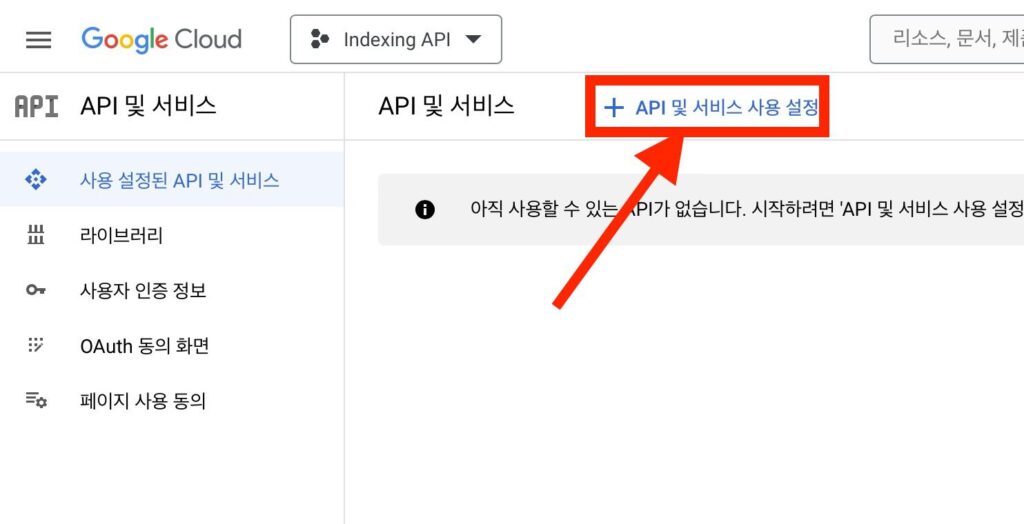Click the 라이브러리 library icon
The width and height of the screenshot is (1024, 524).
tap(36, 236)
